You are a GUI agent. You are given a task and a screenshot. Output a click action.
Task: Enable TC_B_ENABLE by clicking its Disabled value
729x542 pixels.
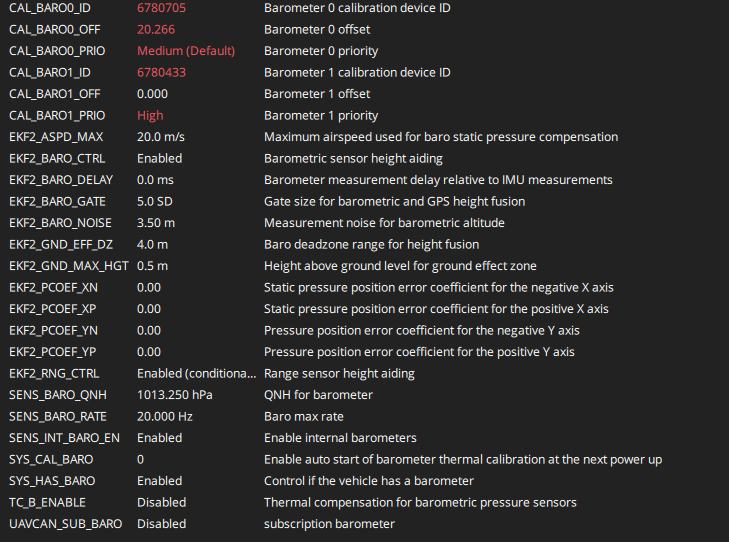(161, 502)
